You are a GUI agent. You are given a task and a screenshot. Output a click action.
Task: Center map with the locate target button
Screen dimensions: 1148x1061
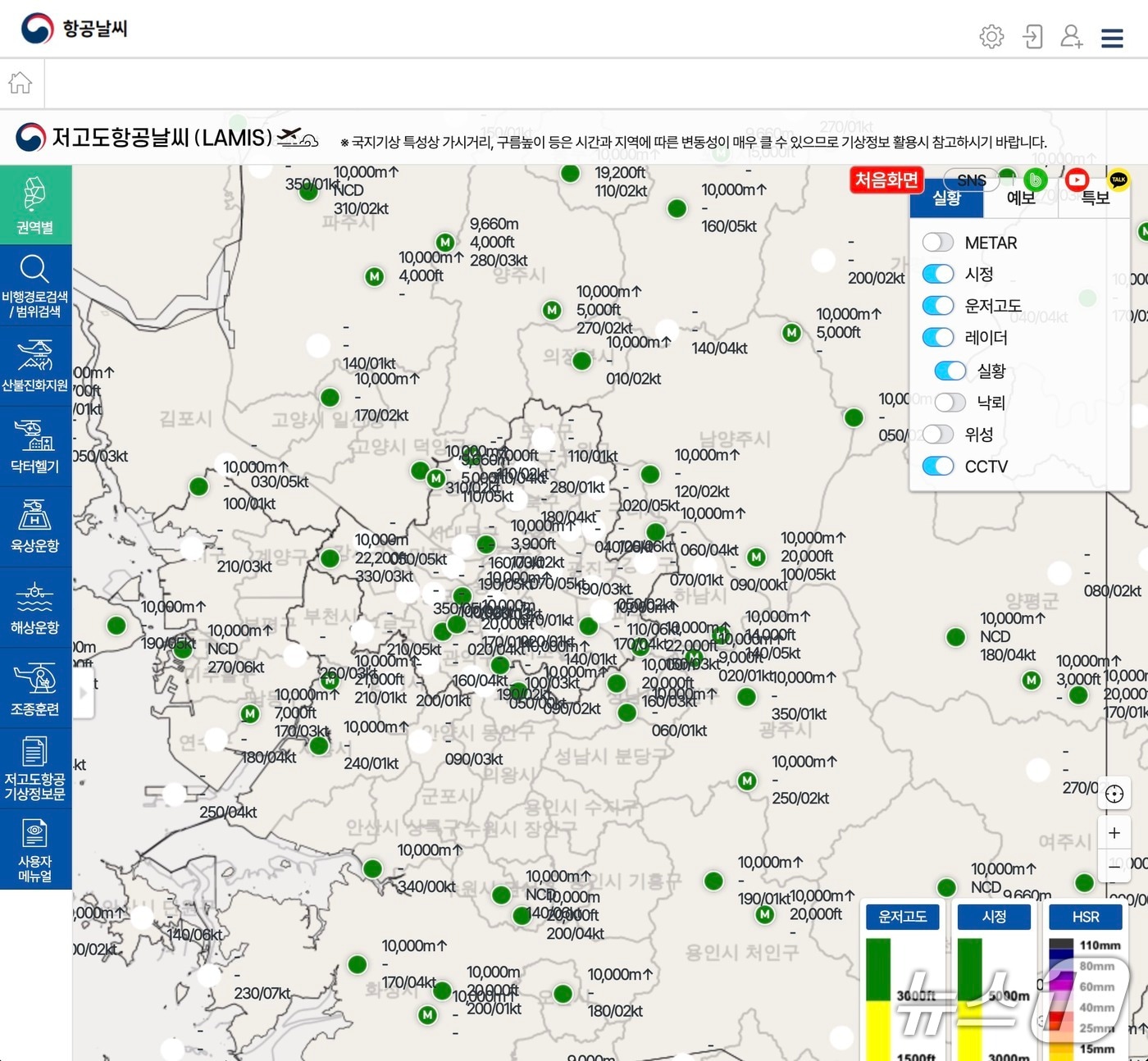point(1114,794)
